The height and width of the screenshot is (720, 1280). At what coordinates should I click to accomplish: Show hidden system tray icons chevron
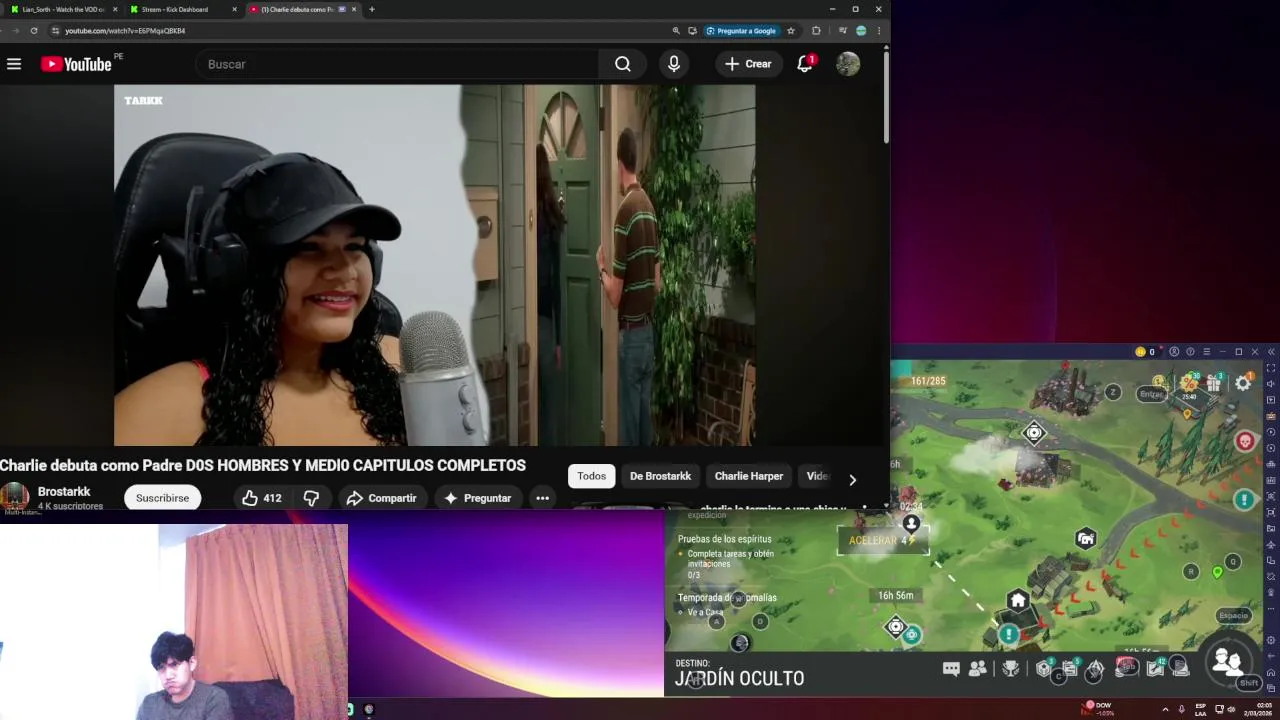[1165, 709]
